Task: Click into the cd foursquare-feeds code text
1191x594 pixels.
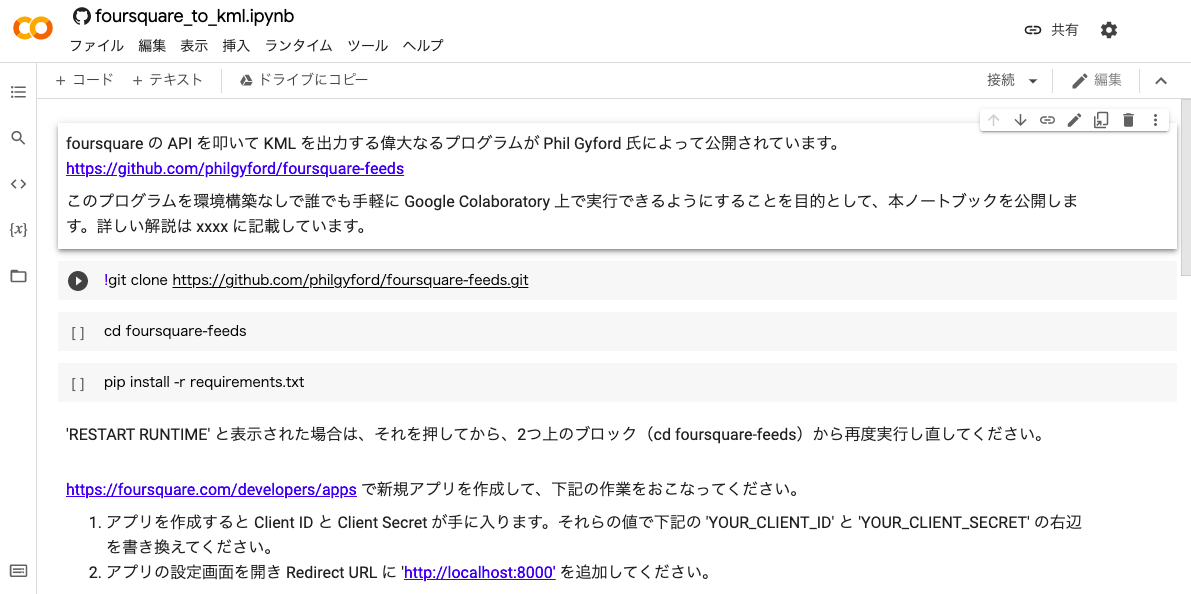Action: [175, 331]
